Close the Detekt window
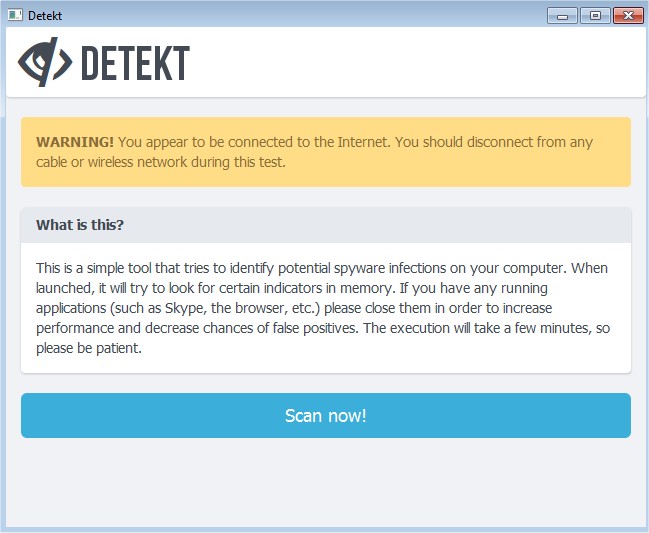This screenshot has width=649, height=533. pos(627,15)
